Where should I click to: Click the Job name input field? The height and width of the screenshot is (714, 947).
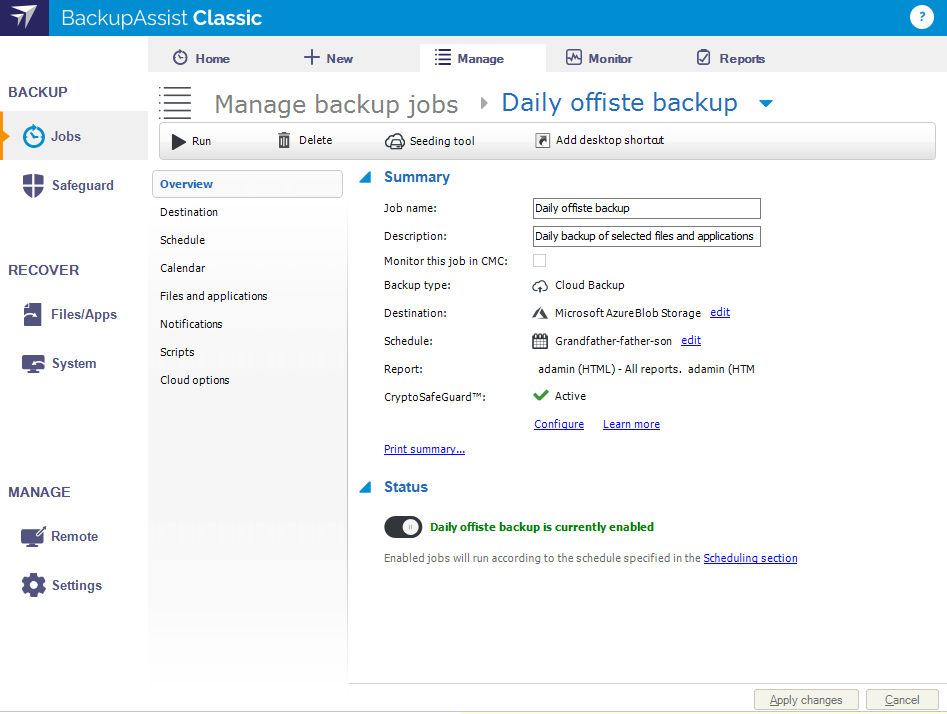(647, 208)
